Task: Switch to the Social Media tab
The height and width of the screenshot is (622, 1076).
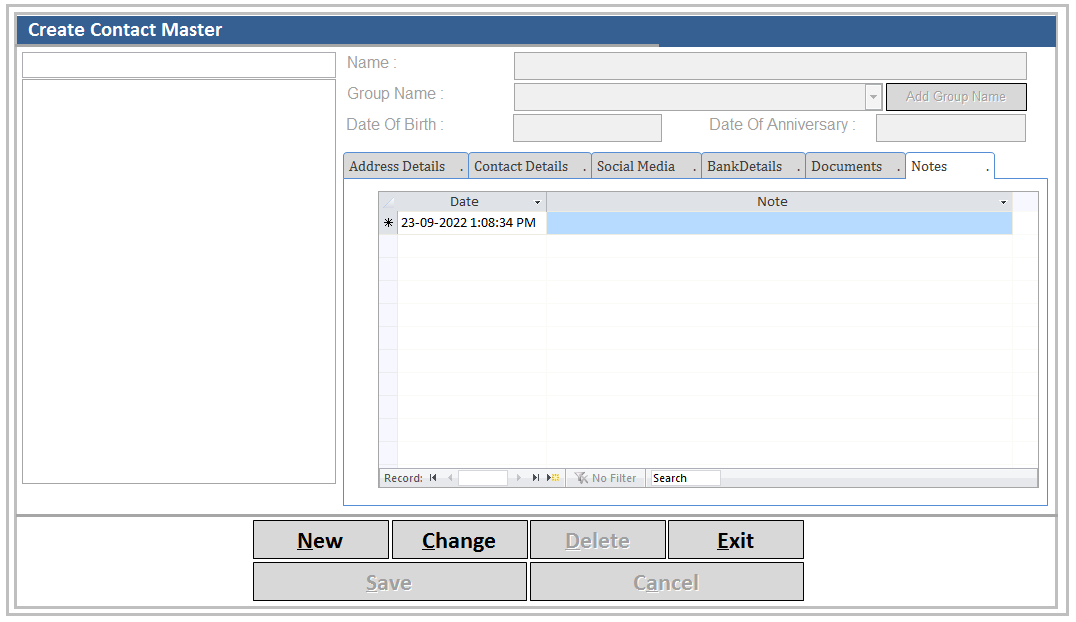Action: click(636, 166)
